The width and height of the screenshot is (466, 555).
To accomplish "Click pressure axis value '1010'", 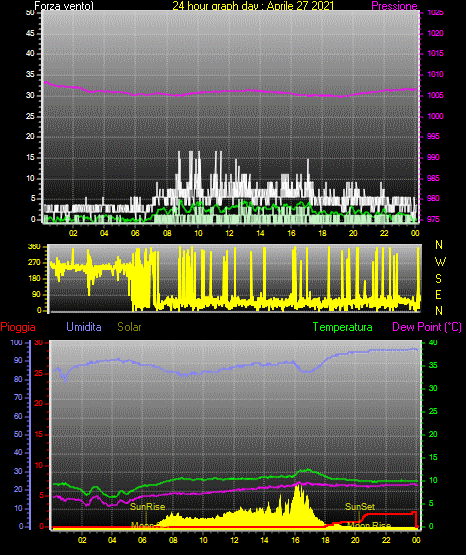I will click(x=435, y=74).
